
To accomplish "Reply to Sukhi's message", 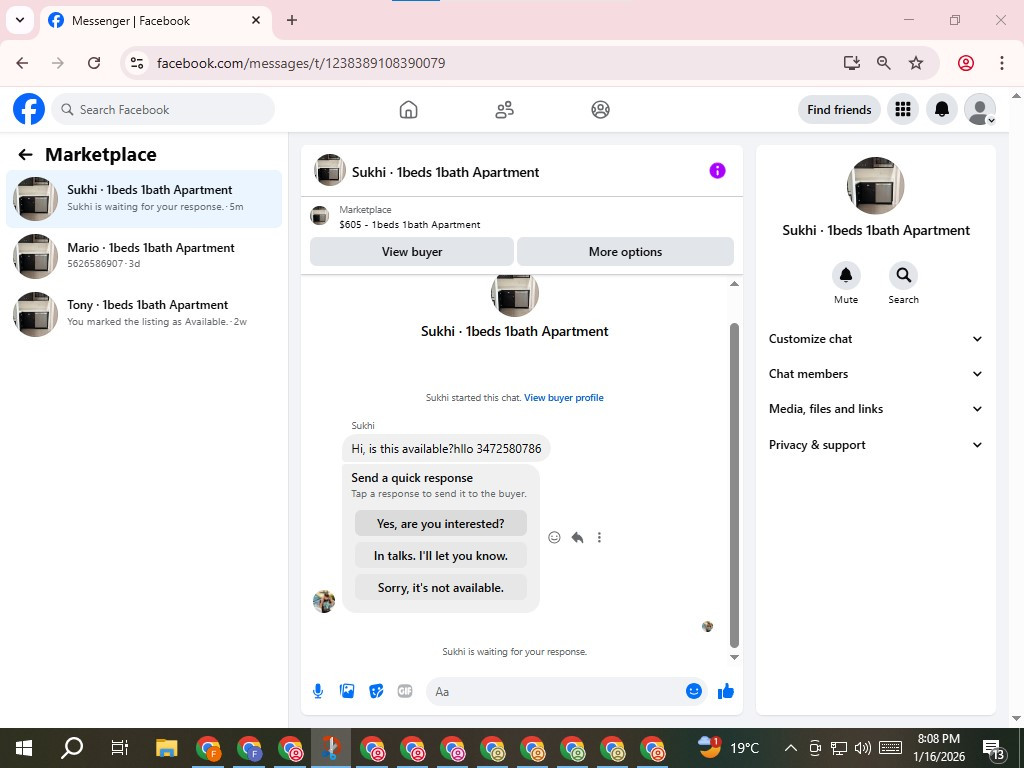I will [577, 537].
